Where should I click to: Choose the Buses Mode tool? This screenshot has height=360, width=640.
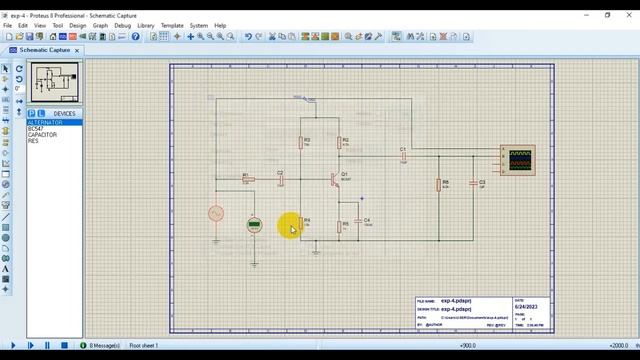[x=5, y=120]
